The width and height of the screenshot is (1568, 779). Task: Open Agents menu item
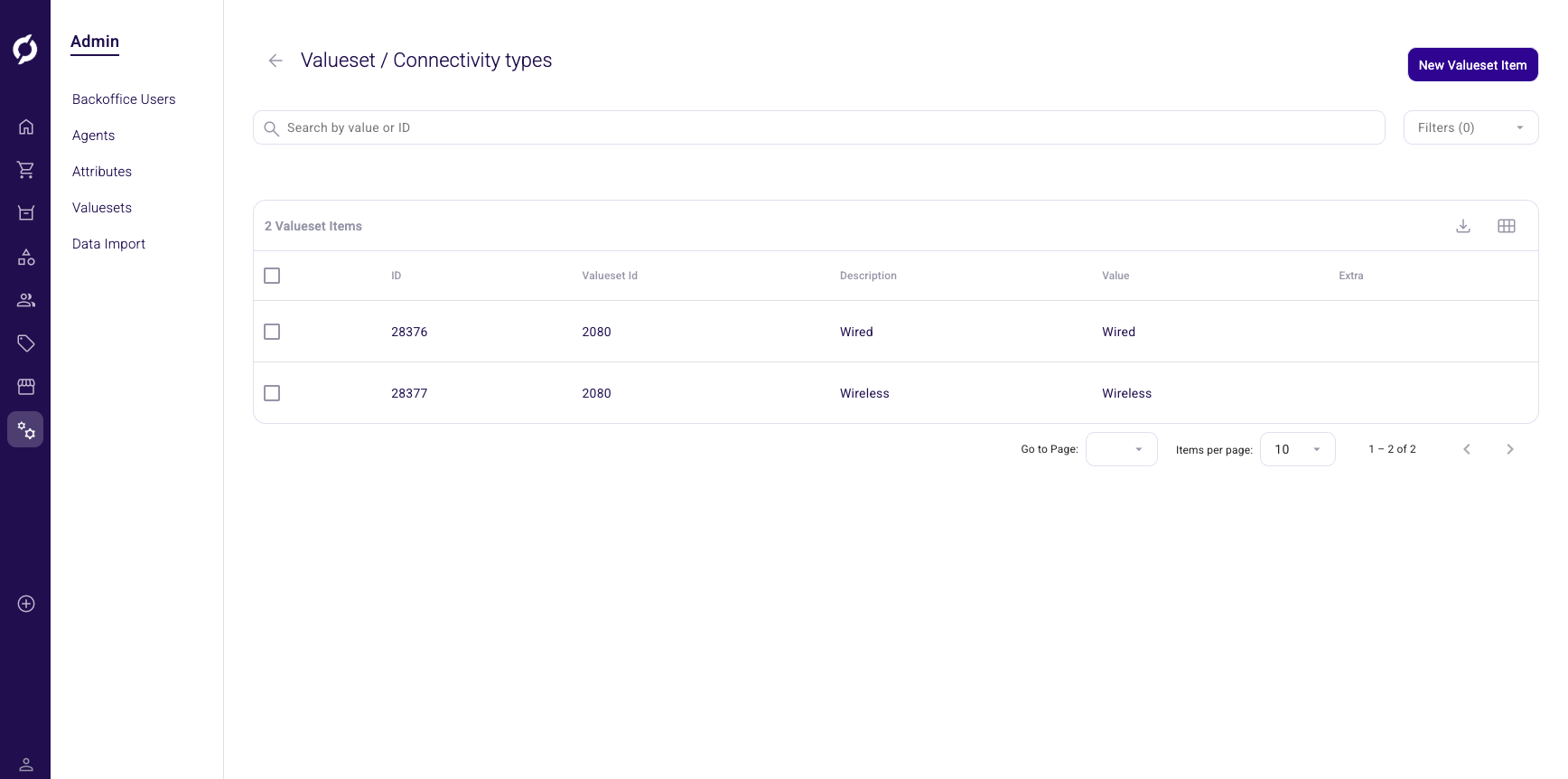(94, 136)
